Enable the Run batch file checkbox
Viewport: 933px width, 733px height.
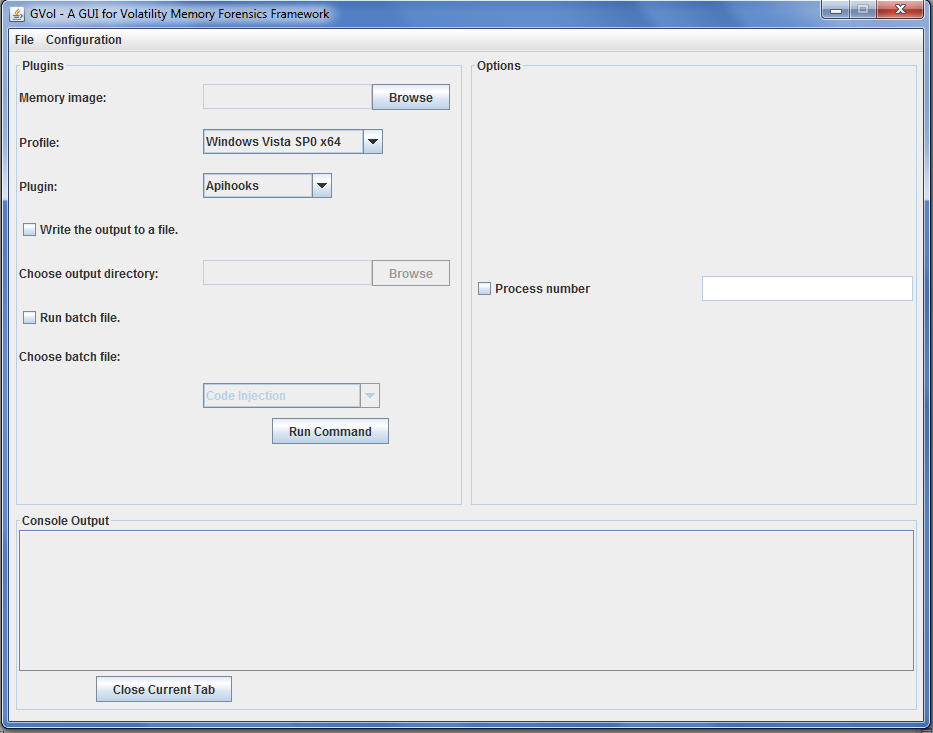click(x=29, y=318)
